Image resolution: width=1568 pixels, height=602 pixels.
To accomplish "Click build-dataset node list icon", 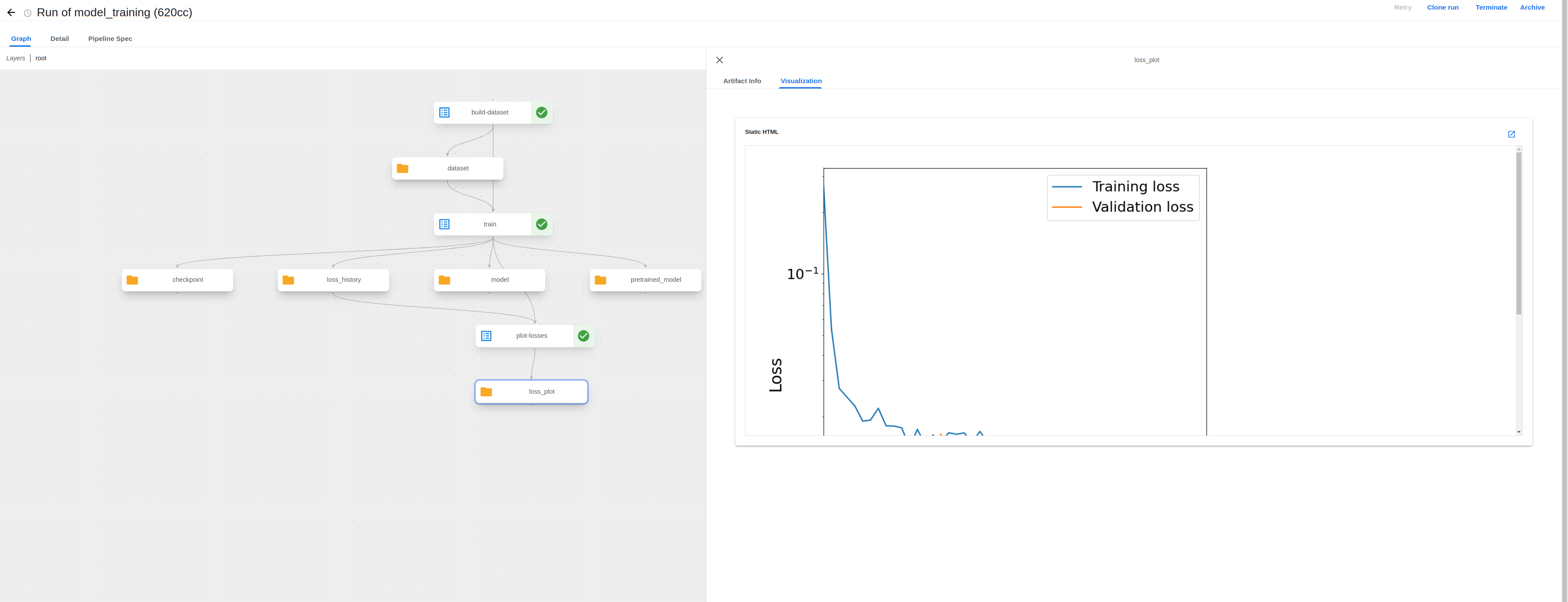I will coord(444,113).
